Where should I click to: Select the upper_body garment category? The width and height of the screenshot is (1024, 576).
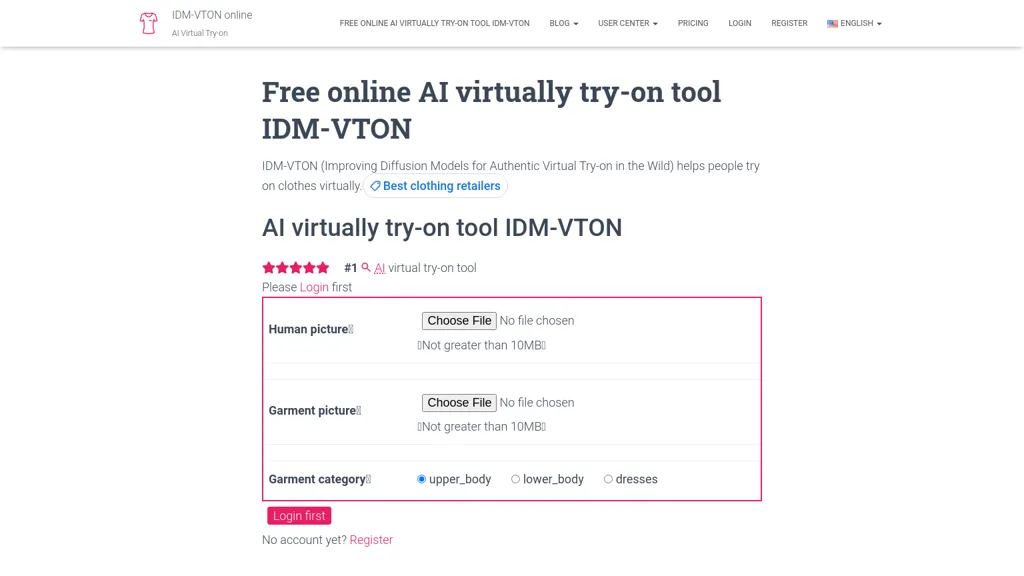pyautogui.click(x=421, y=479)
